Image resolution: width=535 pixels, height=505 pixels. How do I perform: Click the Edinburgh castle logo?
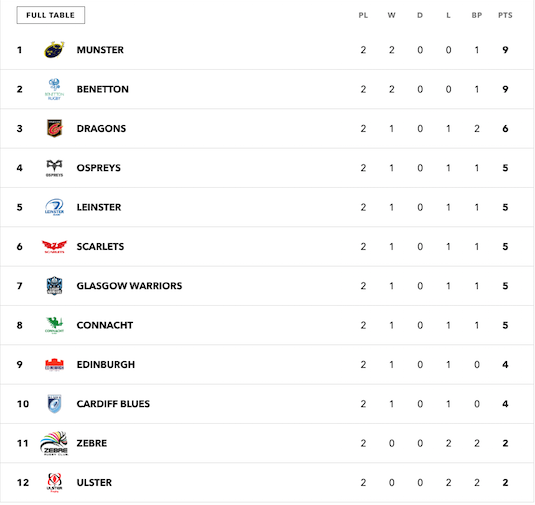54,364
